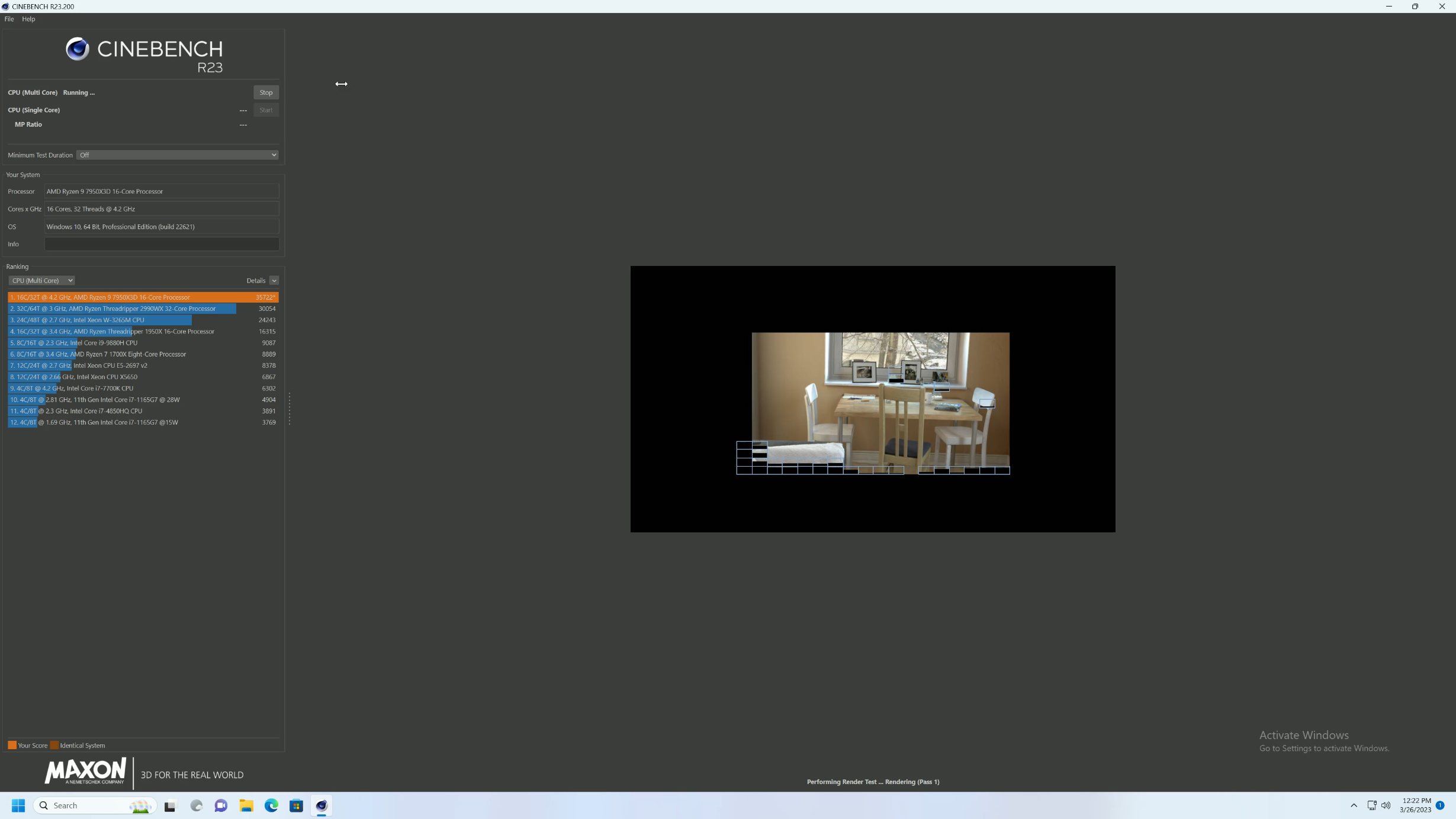Open Microsoft Store from the taskbar
The height and width of the screenshot is (819, 1456).
click(296, 805)
